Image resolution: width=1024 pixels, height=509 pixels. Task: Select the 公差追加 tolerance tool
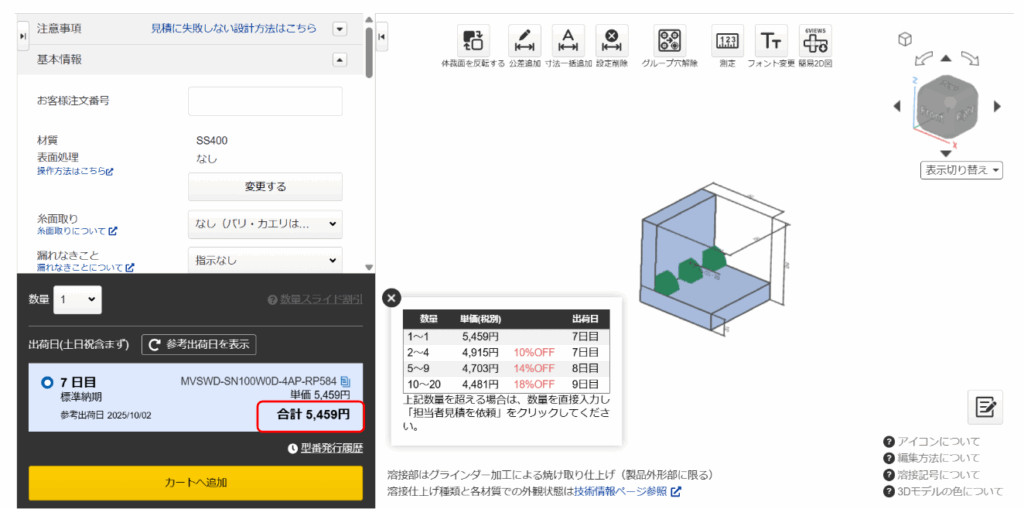point(525,41)
